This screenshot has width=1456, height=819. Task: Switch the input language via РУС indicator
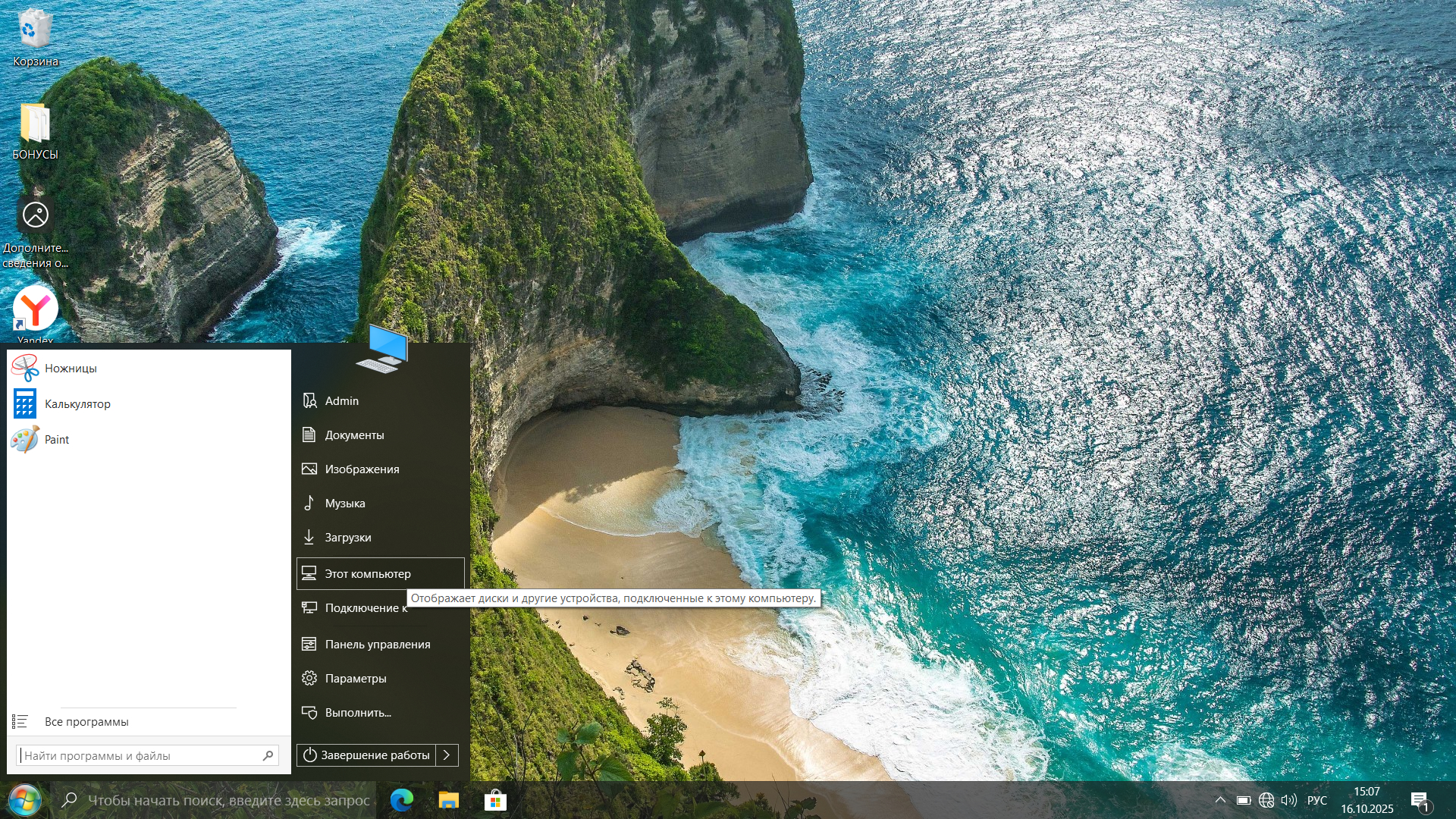pos(1317,800)
